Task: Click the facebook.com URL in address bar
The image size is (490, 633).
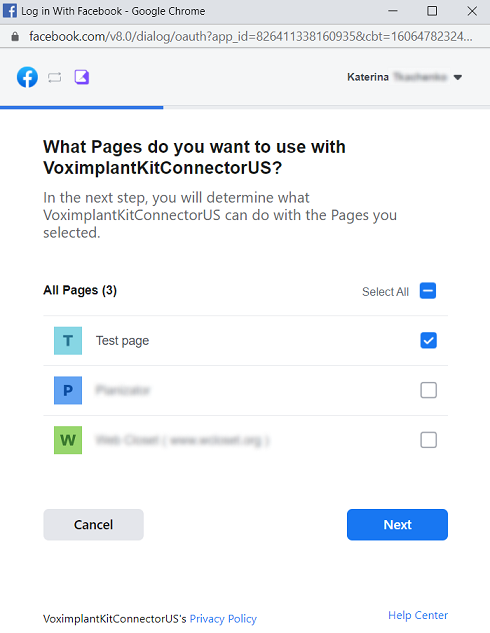Action: click(x=251, y=37)
